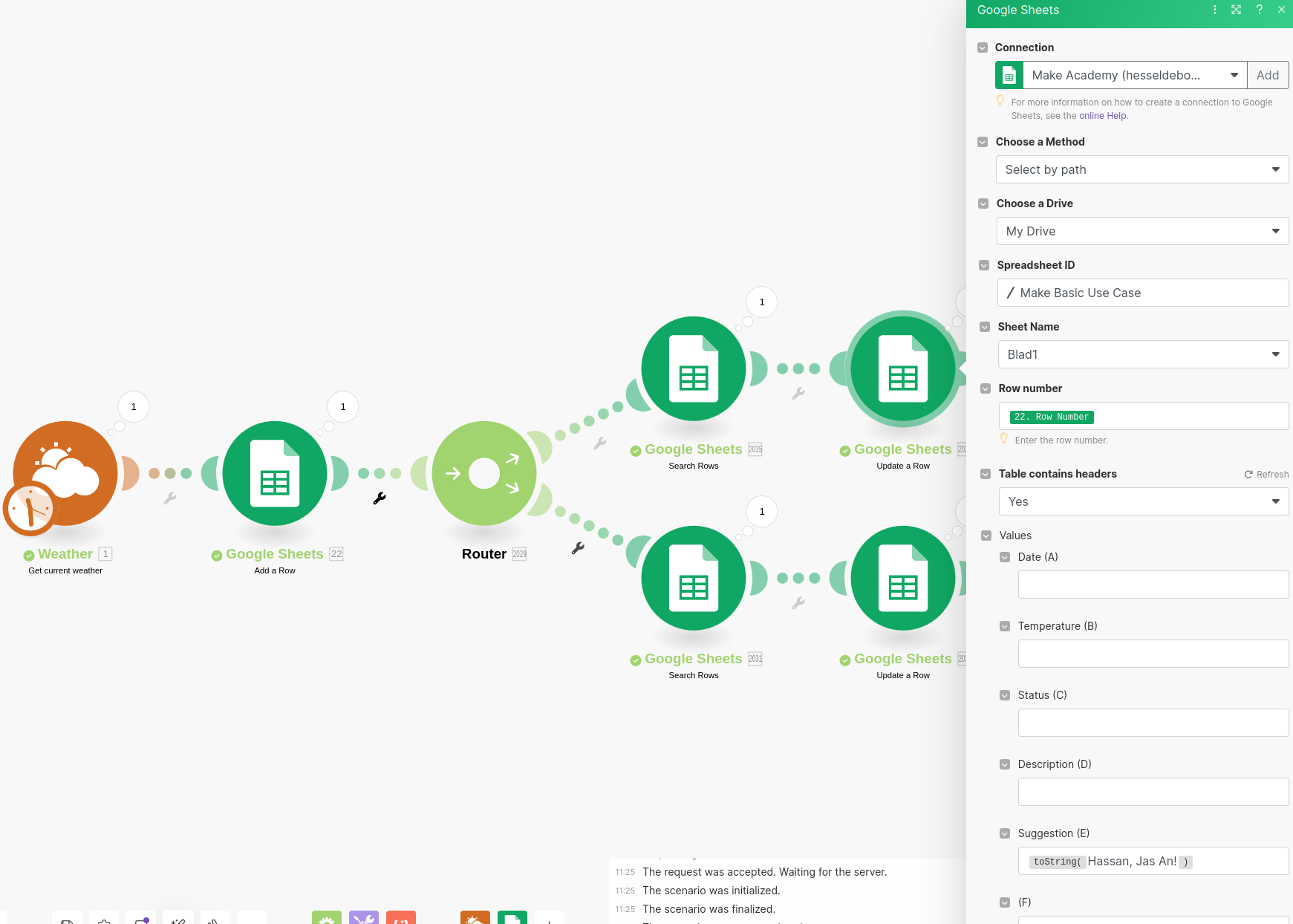Image resolution: width=1293 pixels, height=924 pixels.
Task: Click the black wrench on the Router's lower route
Action: pos(578,548)
